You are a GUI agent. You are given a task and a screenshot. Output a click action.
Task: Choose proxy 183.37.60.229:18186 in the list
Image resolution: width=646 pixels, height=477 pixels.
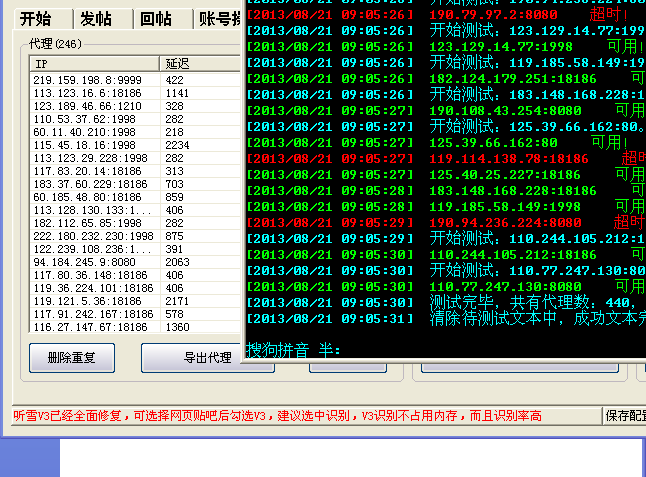[94, 184]
